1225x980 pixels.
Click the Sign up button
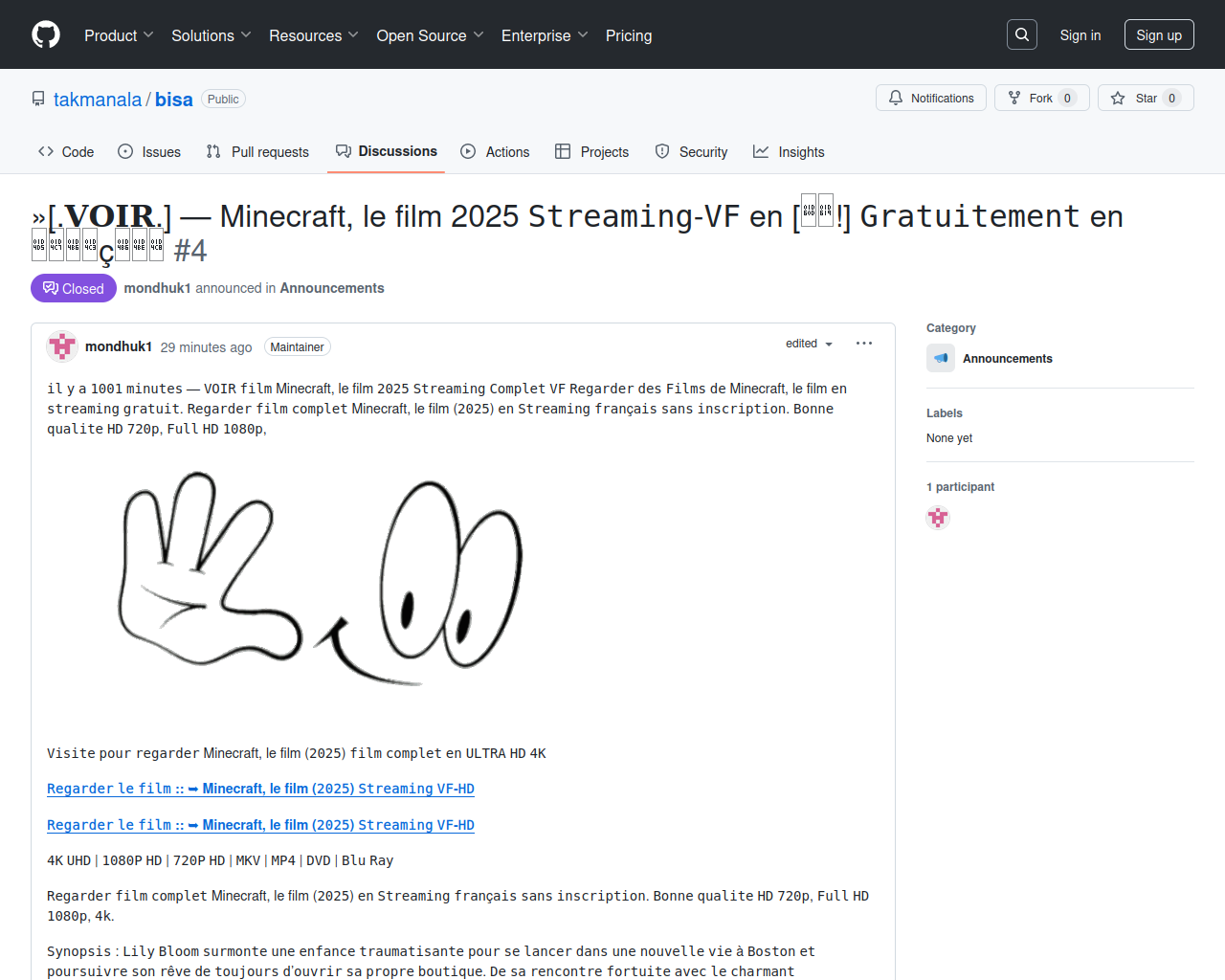1159,35
